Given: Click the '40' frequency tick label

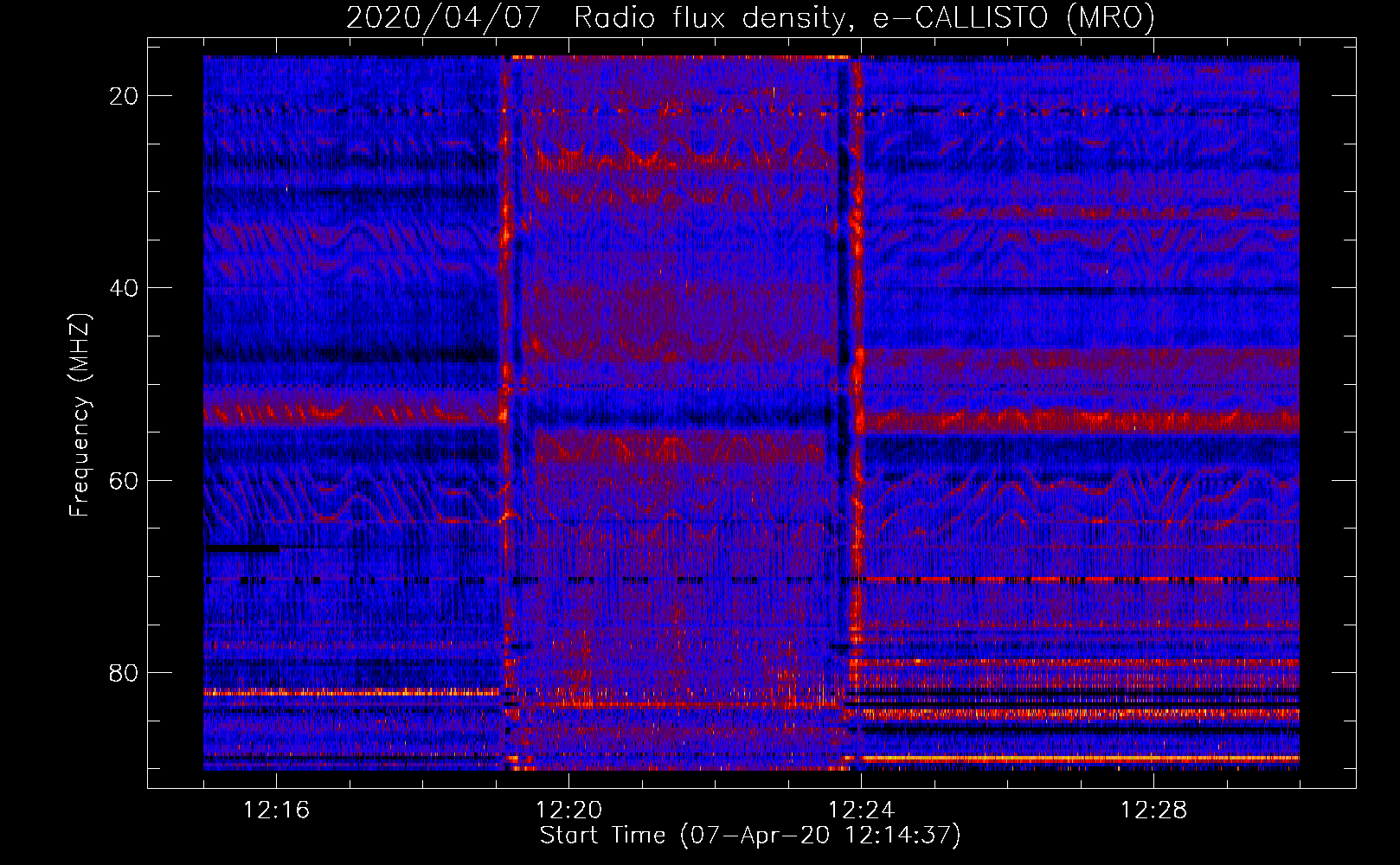Looking at the screenshot, I should point(124,288).
